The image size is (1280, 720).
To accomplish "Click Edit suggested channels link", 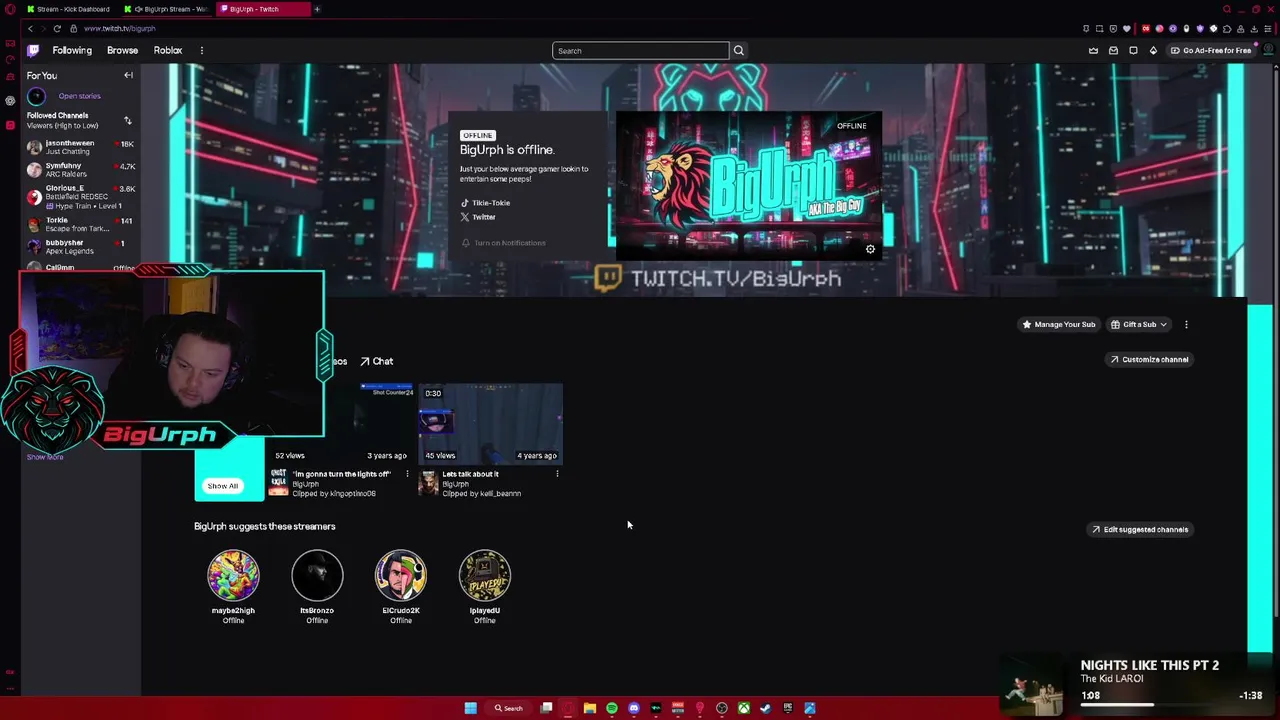I will coord(1140,530).
